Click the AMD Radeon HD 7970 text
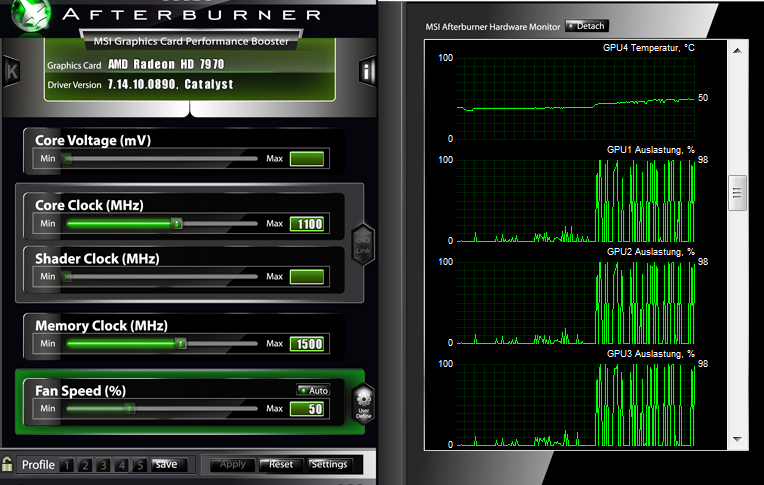Viewport: 764px width, 485px height. pyautogui.click(x=166, y=64)
